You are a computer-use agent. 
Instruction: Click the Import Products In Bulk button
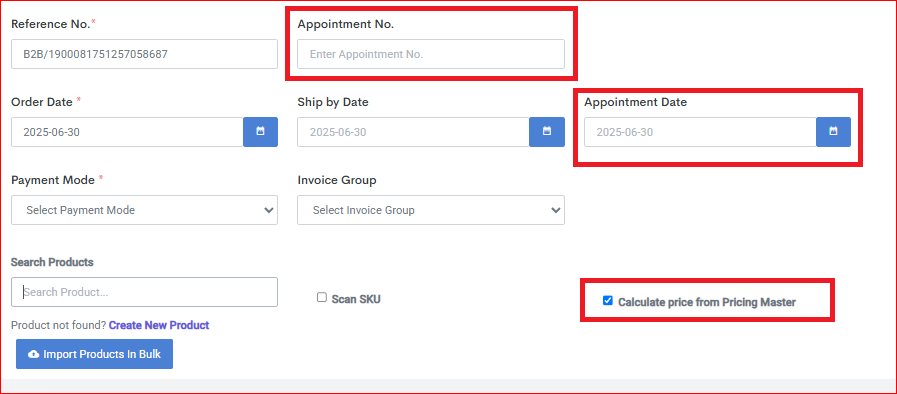(x=94, y=354)
